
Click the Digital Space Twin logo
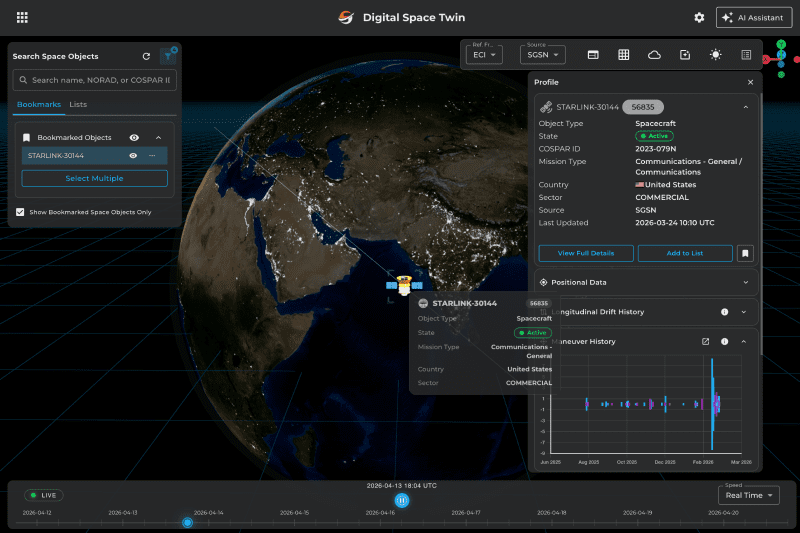click(346, 17)
